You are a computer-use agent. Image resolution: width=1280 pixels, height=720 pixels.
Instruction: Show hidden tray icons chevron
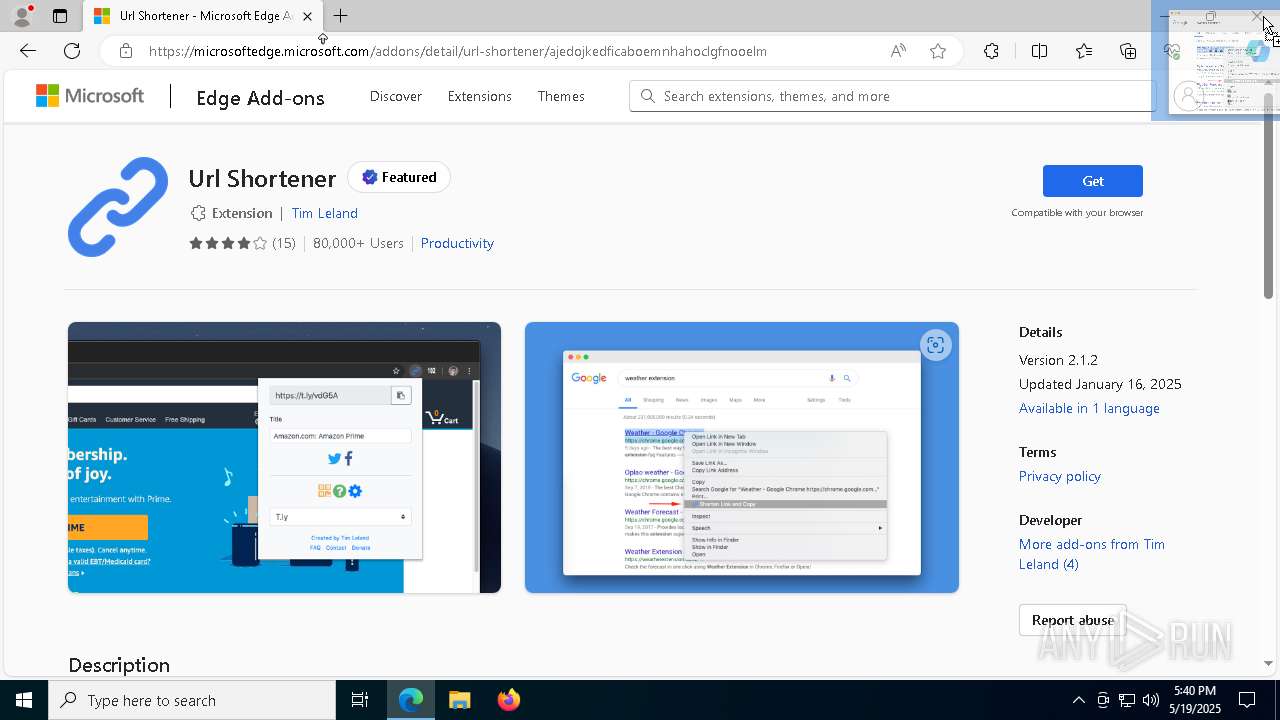click(x=1078, y=700)
